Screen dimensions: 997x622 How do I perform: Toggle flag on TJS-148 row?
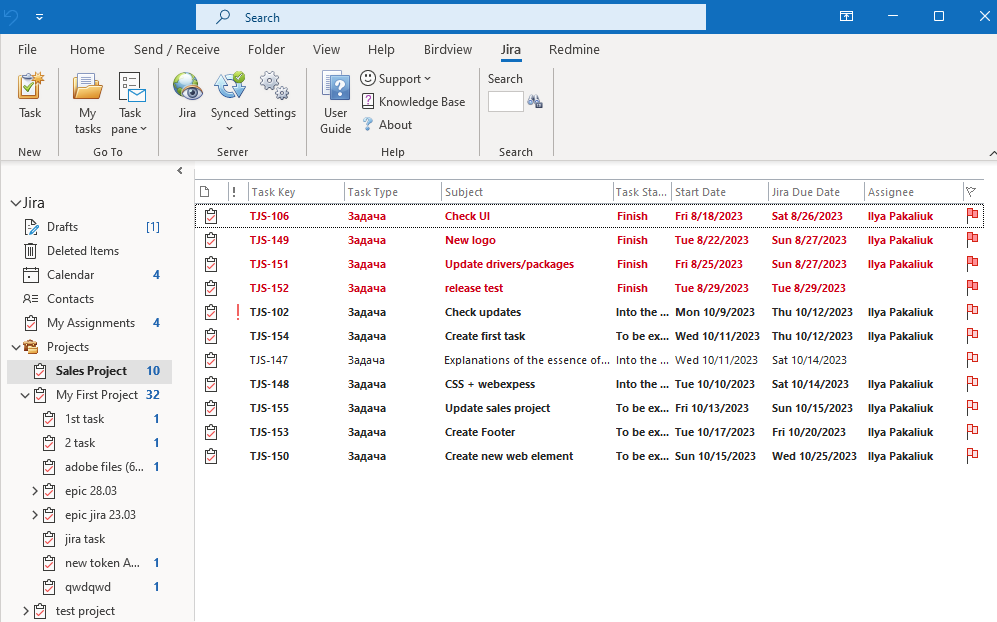(972, 384)
